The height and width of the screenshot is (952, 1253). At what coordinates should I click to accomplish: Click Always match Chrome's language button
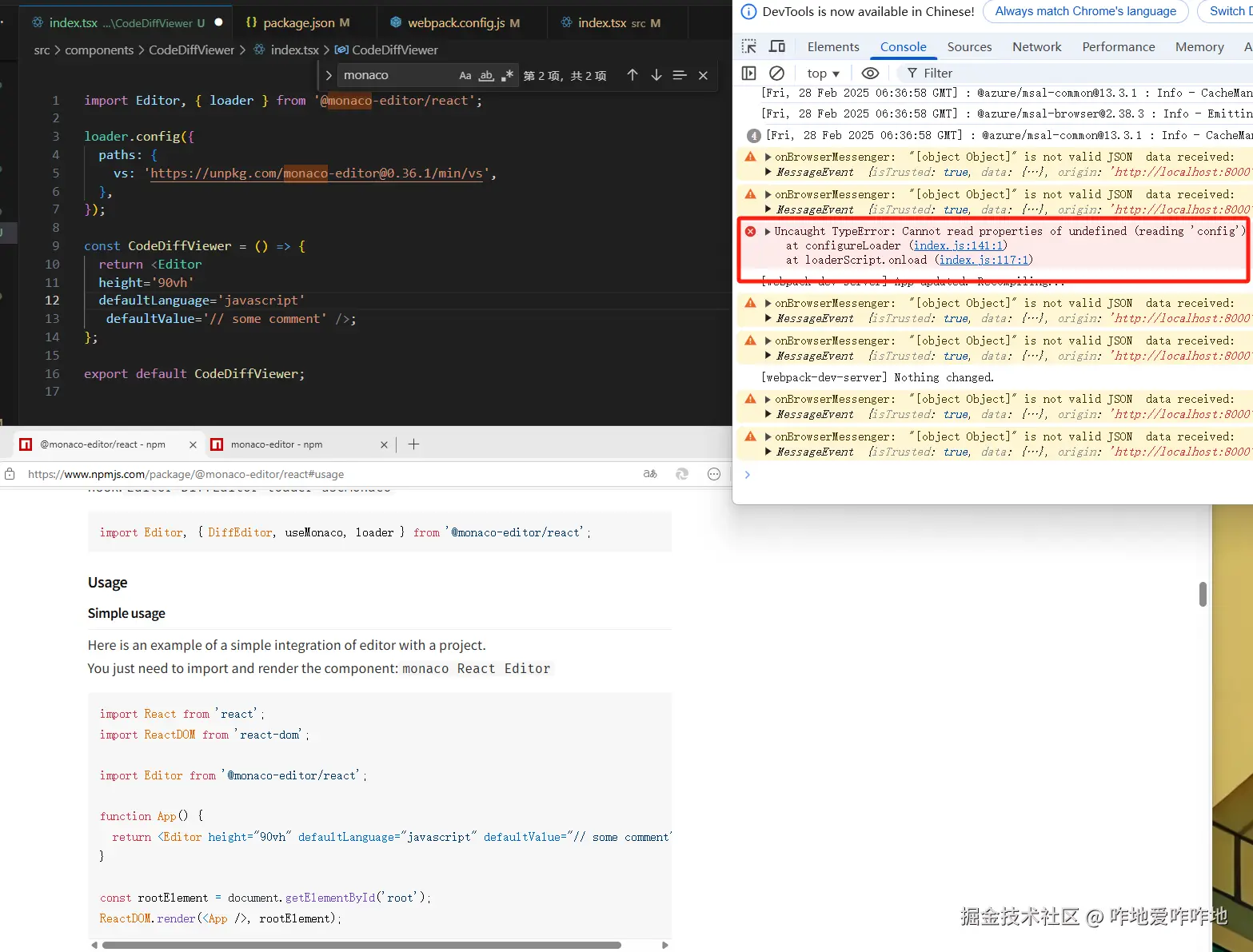point(1085,11)
